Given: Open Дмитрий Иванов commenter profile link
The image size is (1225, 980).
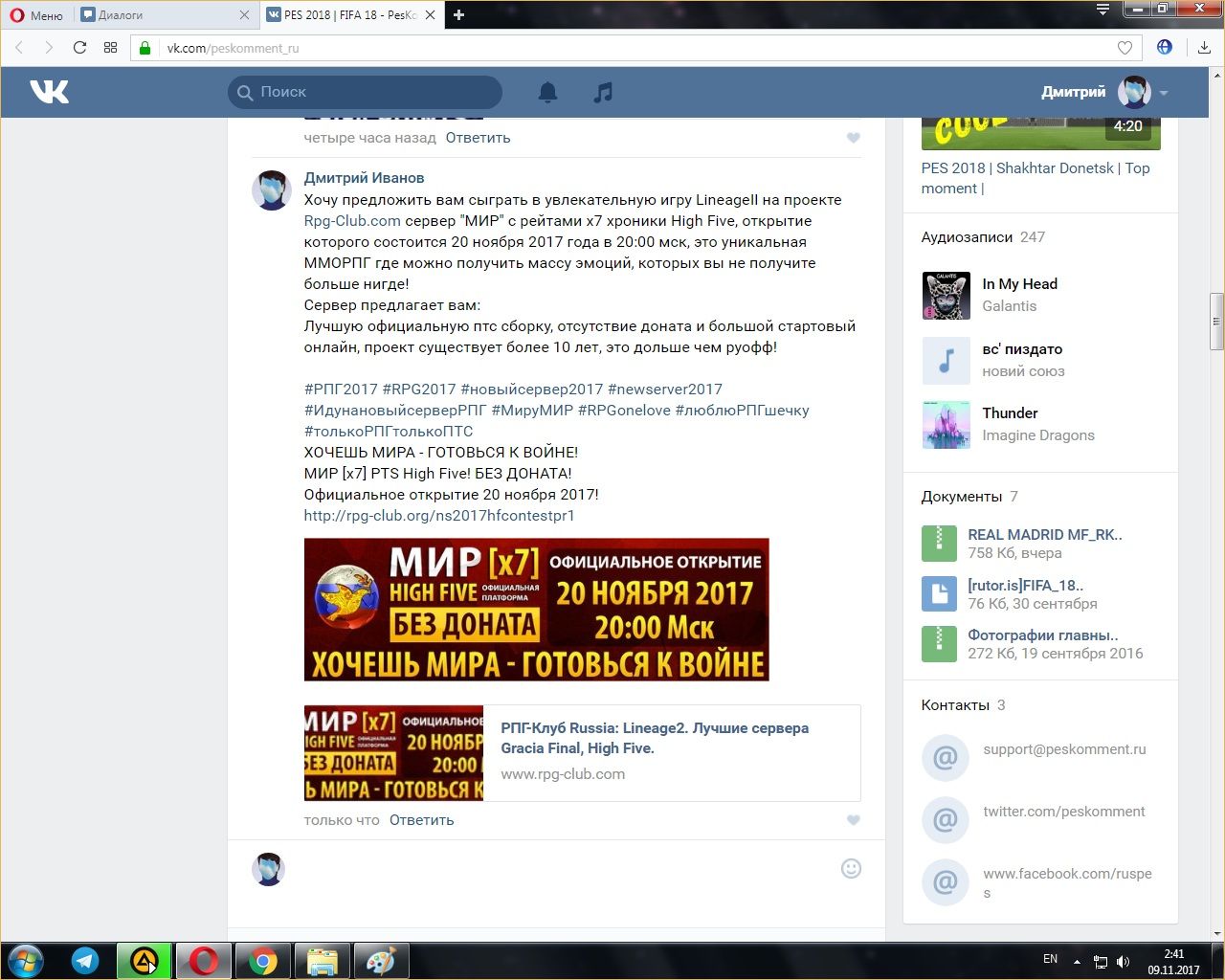Looking at the screenshot, I should [364, 178].
